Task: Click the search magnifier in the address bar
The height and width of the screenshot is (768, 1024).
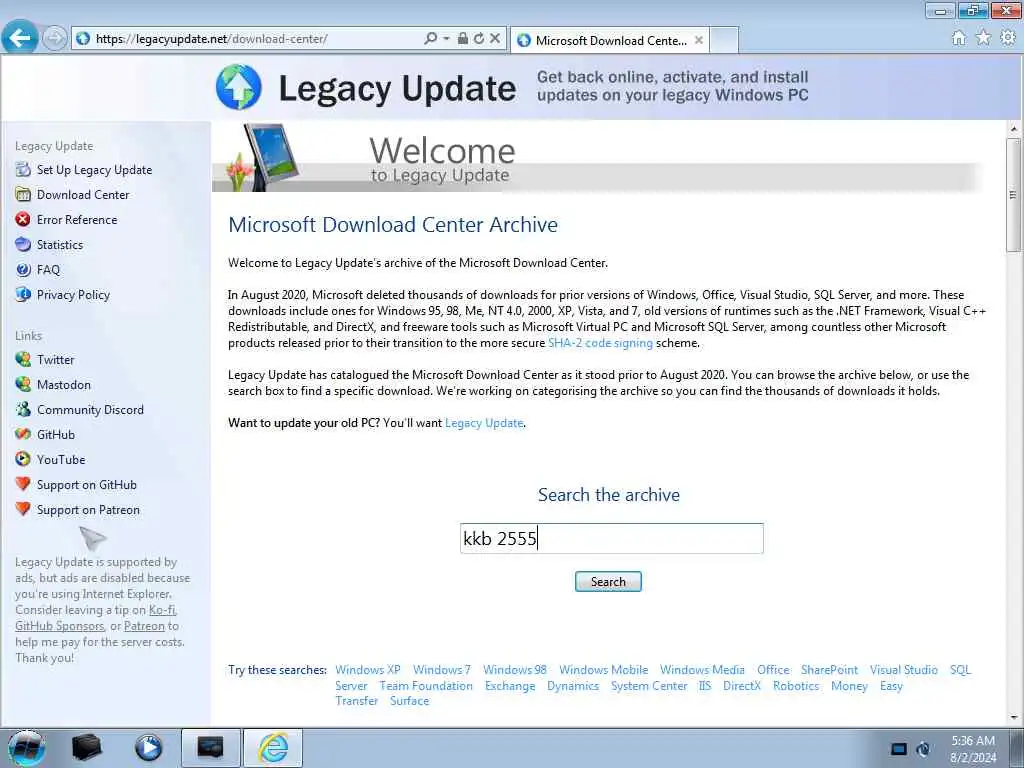Action: coord(430,39)
